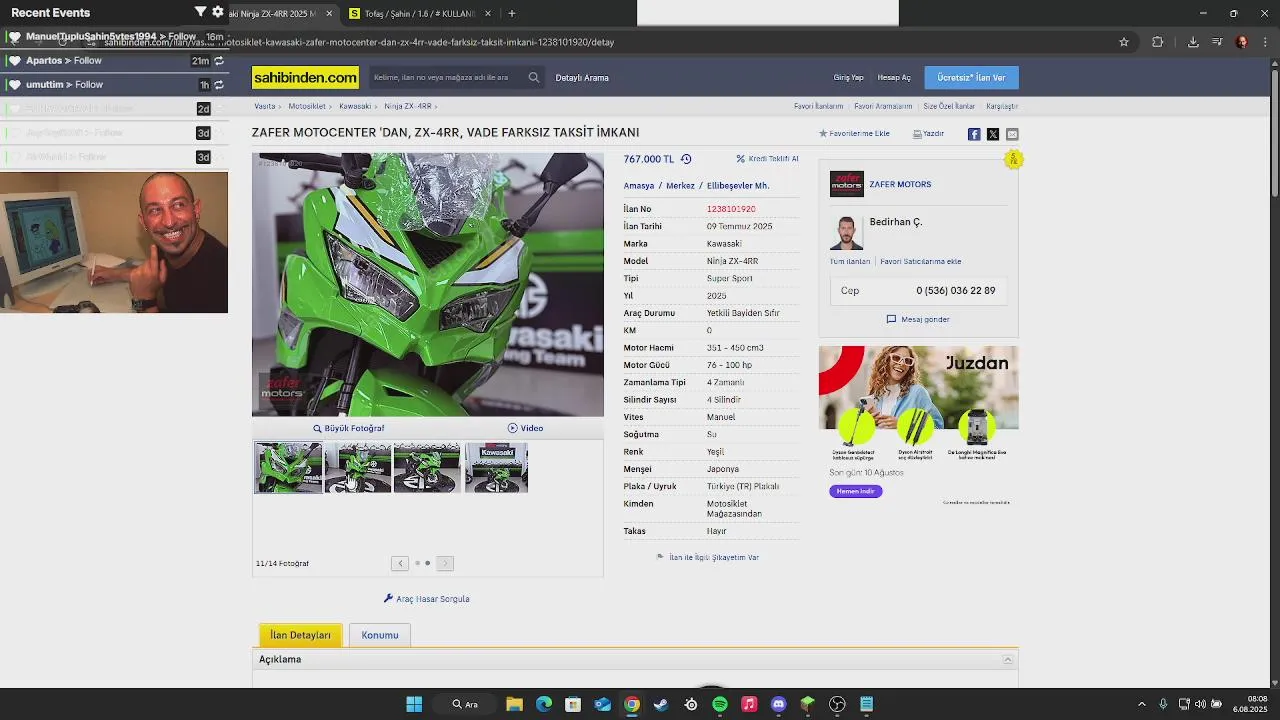This screenshot has height=720, width=1280.
Task: Focus the listing search input field
Action: click(446, 77)
